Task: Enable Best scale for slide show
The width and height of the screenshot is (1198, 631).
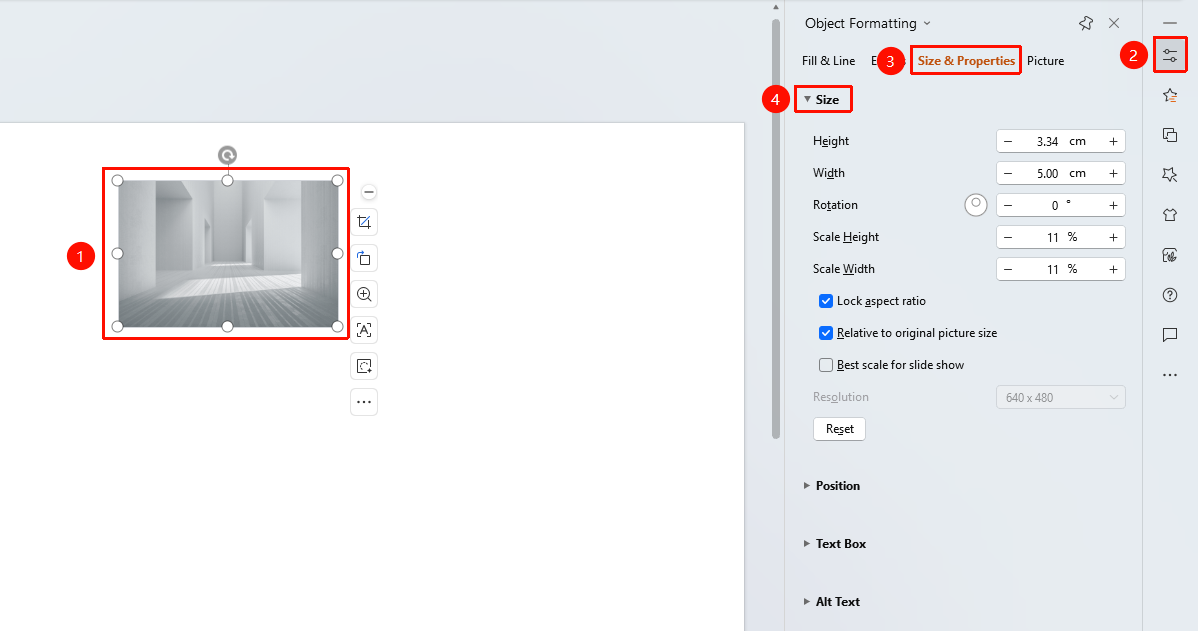Action: click(826, 365)
